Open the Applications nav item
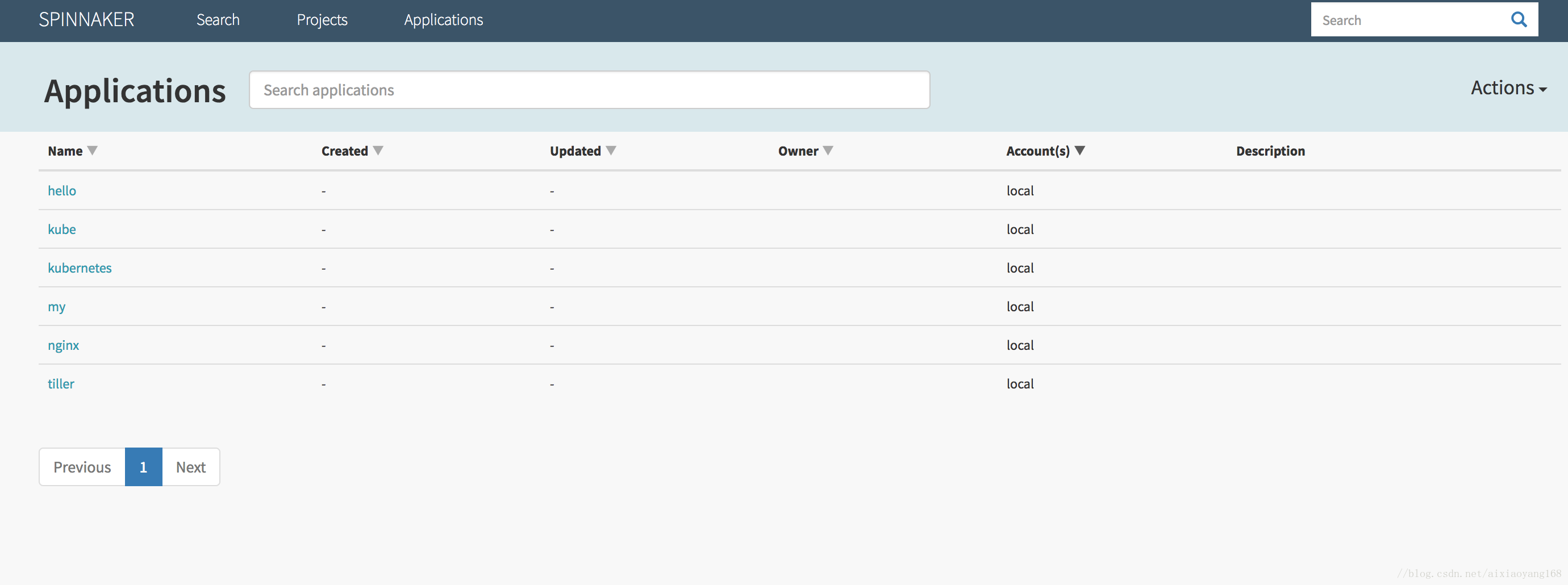The width and height of the screenshot is (1568, 585). pyautogui.click(x=443, y=20)
